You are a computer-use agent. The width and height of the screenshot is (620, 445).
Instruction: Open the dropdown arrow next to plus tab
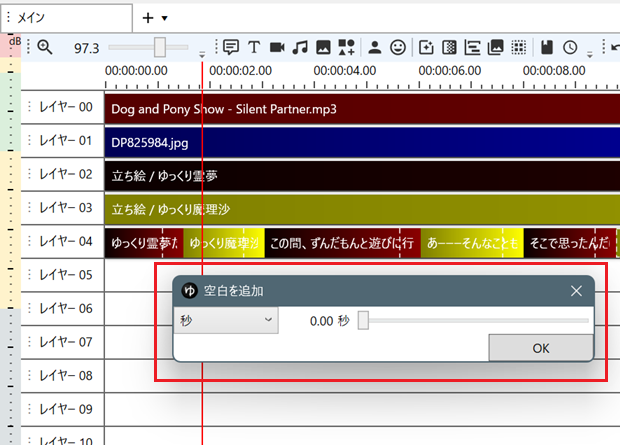tap(165, 18)
